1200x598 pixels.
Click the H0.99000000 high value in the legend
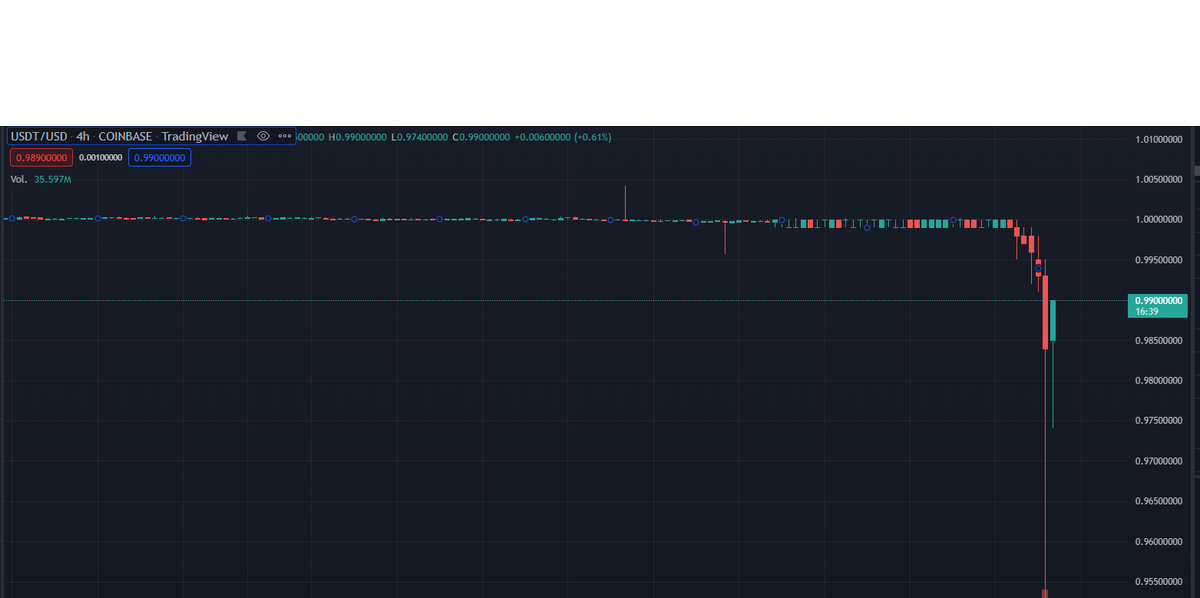[x=358, y=136]
